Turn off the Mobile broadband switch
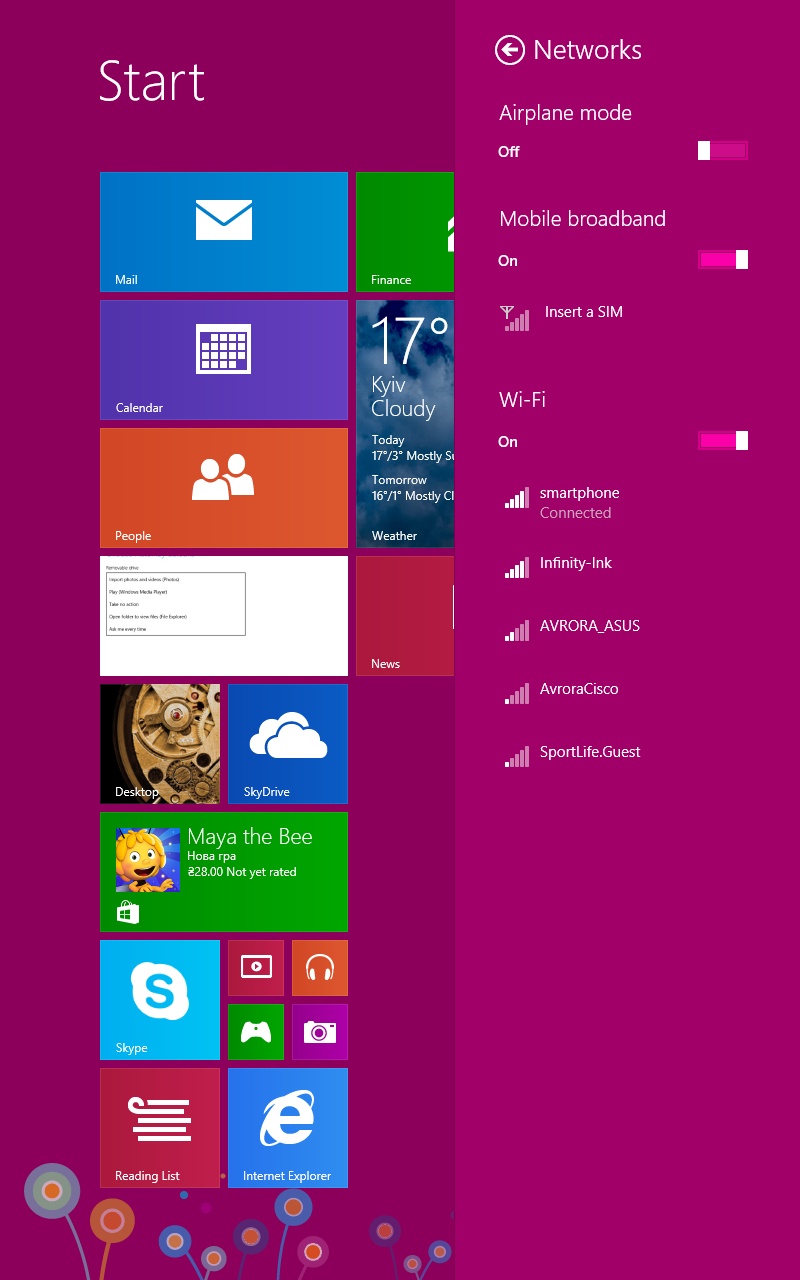Image resolution: width=800 pixels, height=1280 pixels. (723, 260)
